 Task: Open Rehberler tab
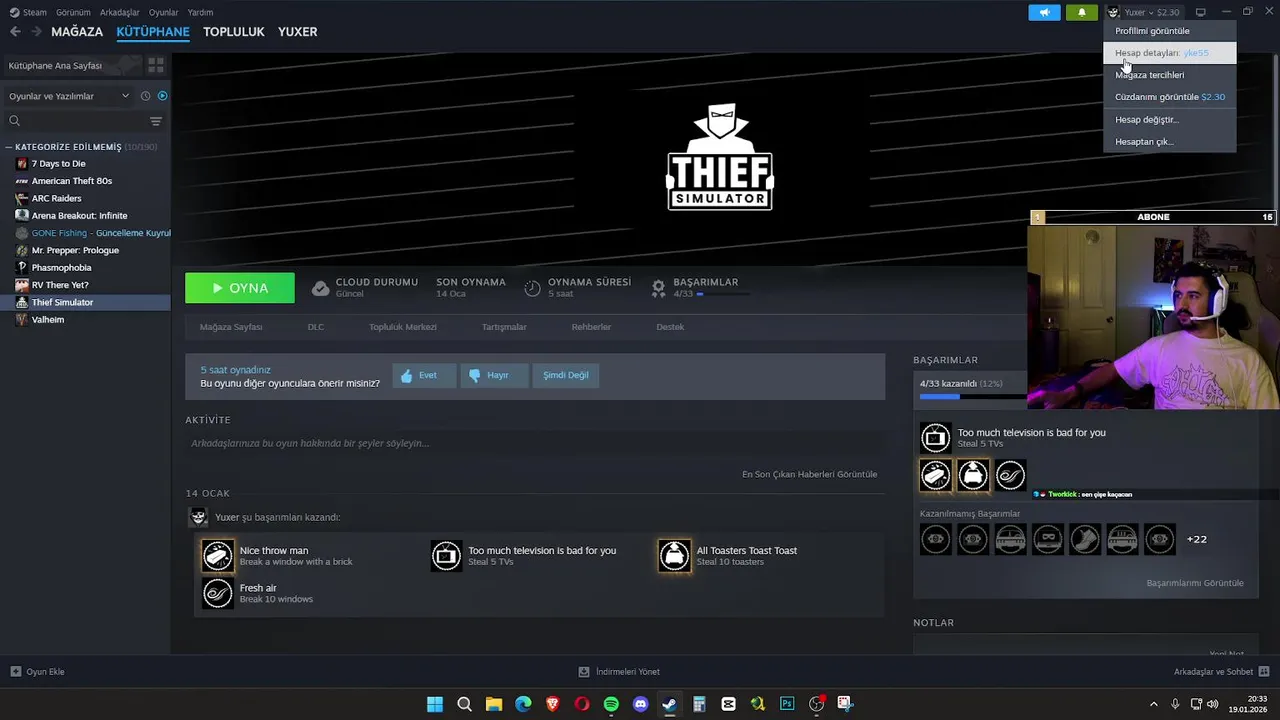[591, 327]
